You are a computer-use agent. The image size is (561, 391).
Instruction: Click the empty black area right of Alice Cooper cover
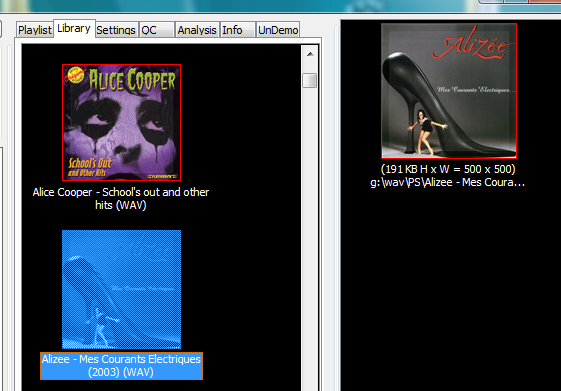(242, 122)
